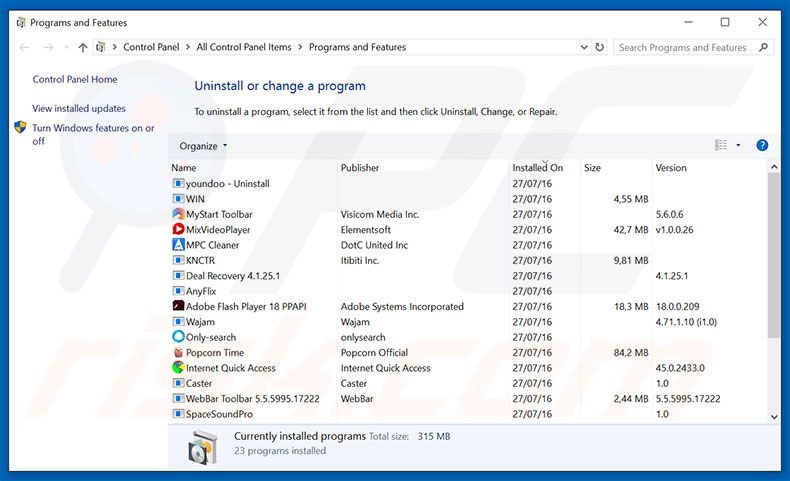Open the address bar history dropdown
The width and height of the screenshot is (790, 481).
[583, 47]
